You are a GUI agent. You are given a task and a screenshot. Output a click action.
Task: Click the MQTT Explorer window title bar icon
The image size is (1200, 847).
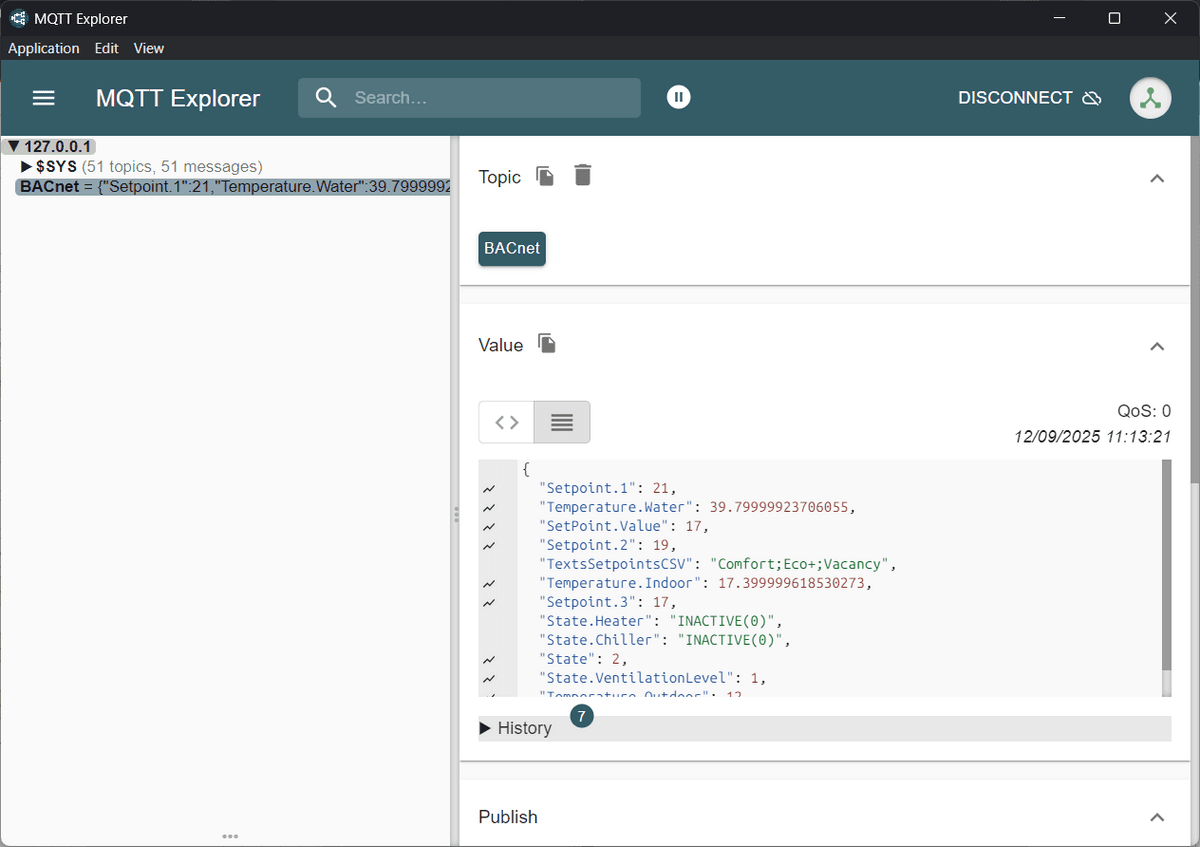click(x=18, y=18)
